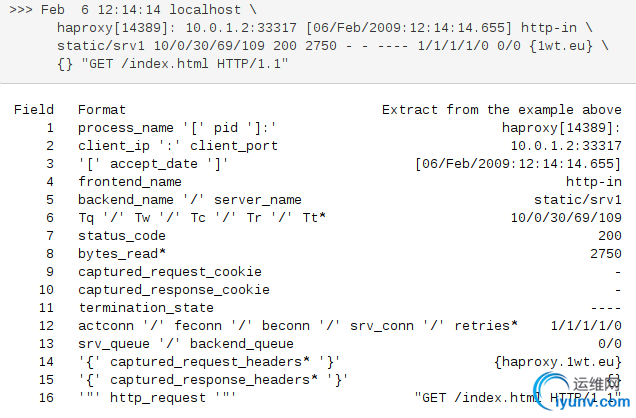636x418 pixels.
Task: Click the backend_name server_name entry
Action: 189,200
